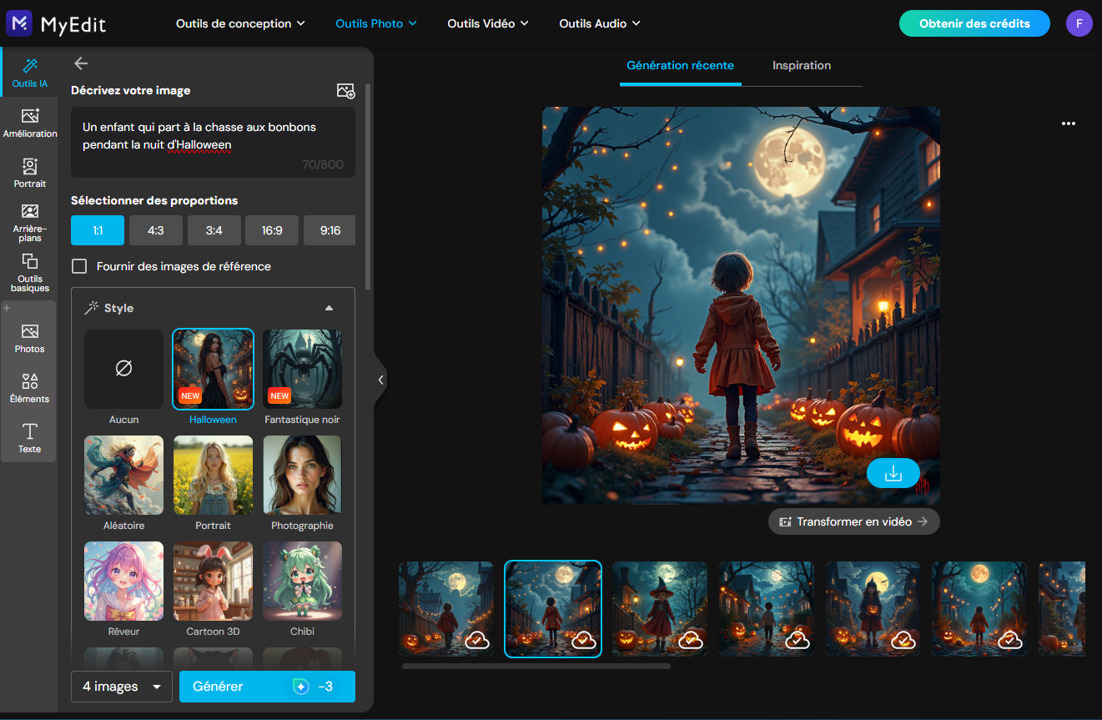The image size is (1102, 720).
Task: Open the Amélioration tool
Action: pyautogui.click(x=29, y=120)
